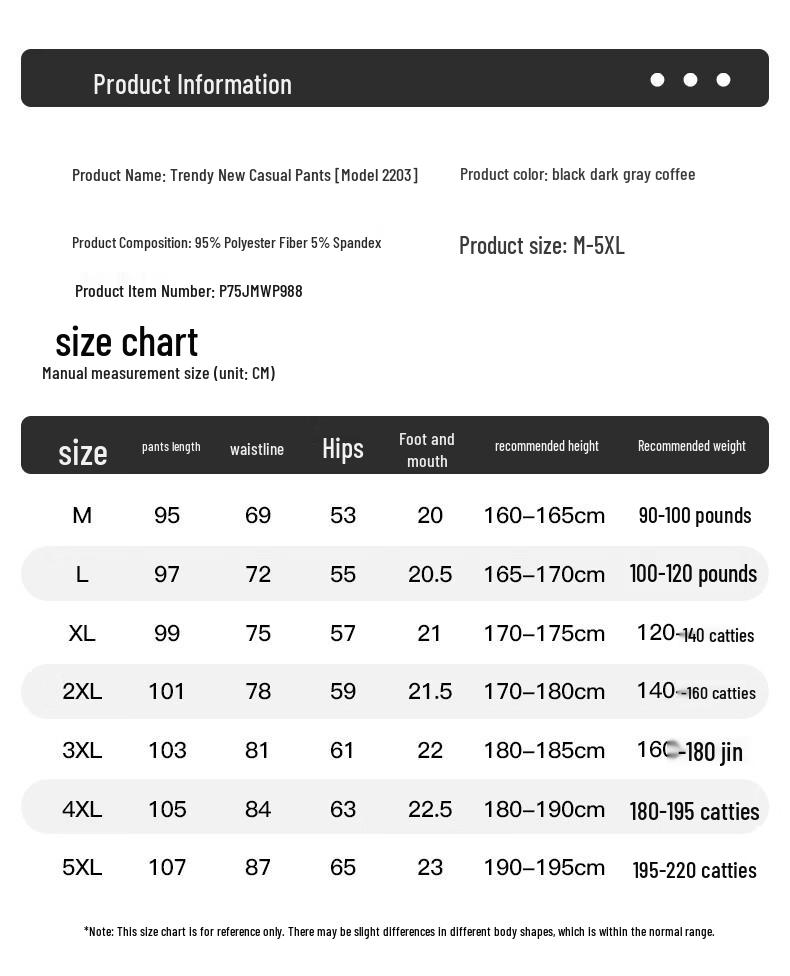Click the Product color description text
This screenshot has height=976, width=790.
(x=577, y=175)
